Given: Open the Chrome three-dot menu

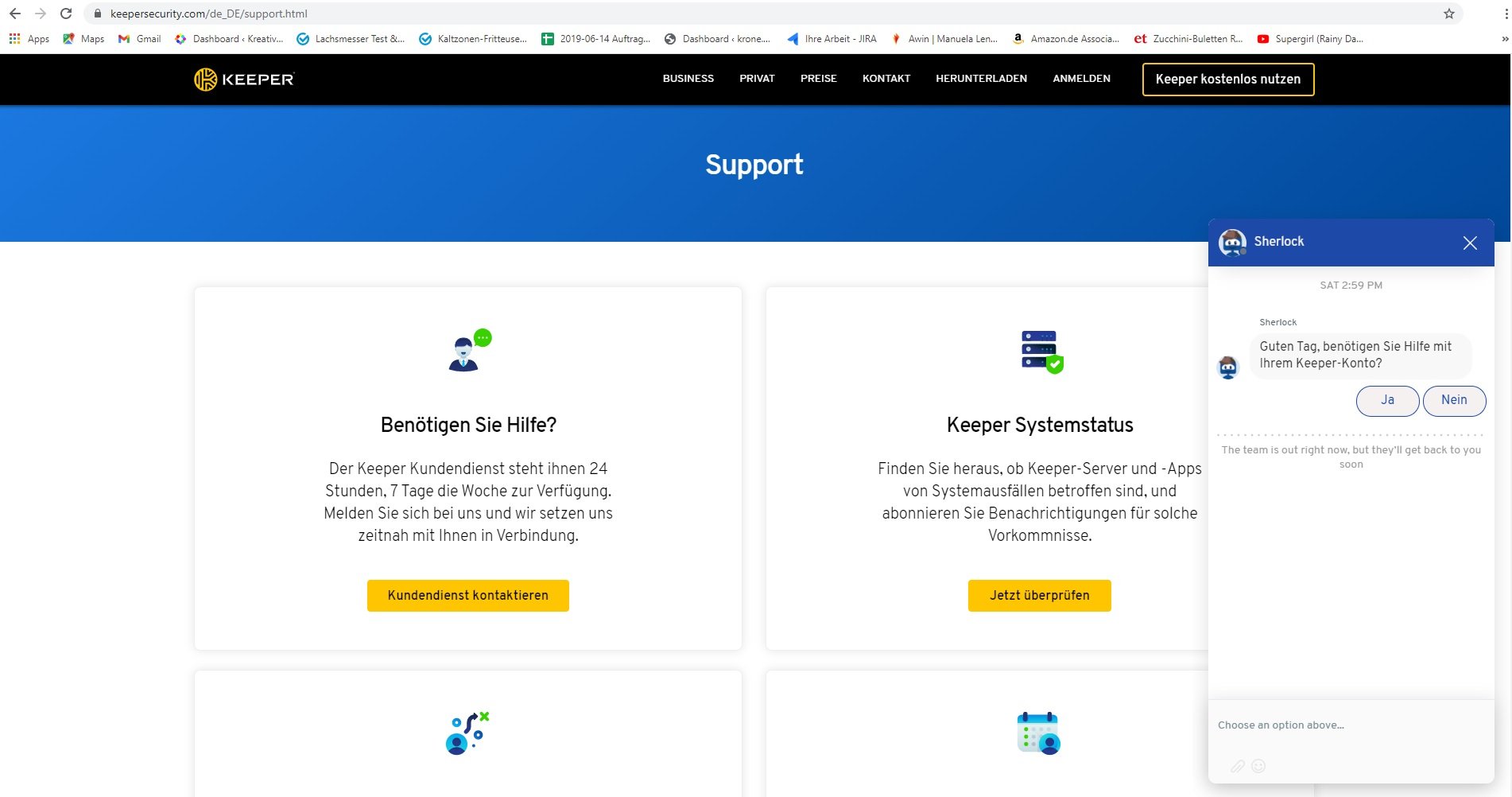Looking at the screenshot, I should 1506,14.
